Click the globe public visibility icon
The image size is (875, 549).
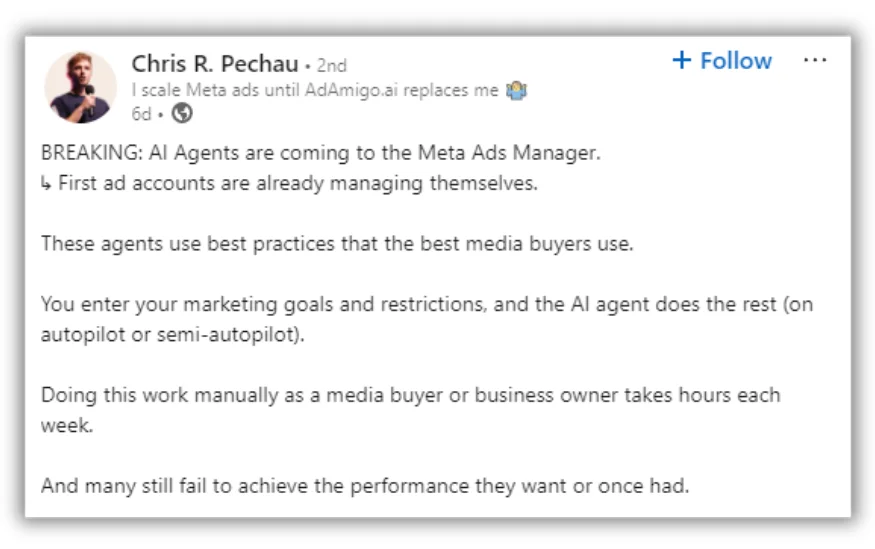(x=182, y=114)
